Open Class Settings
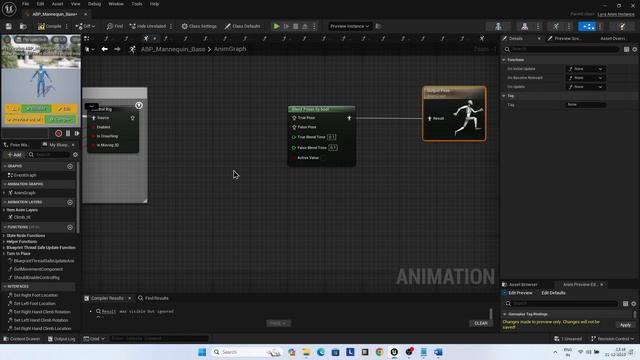 199,26
